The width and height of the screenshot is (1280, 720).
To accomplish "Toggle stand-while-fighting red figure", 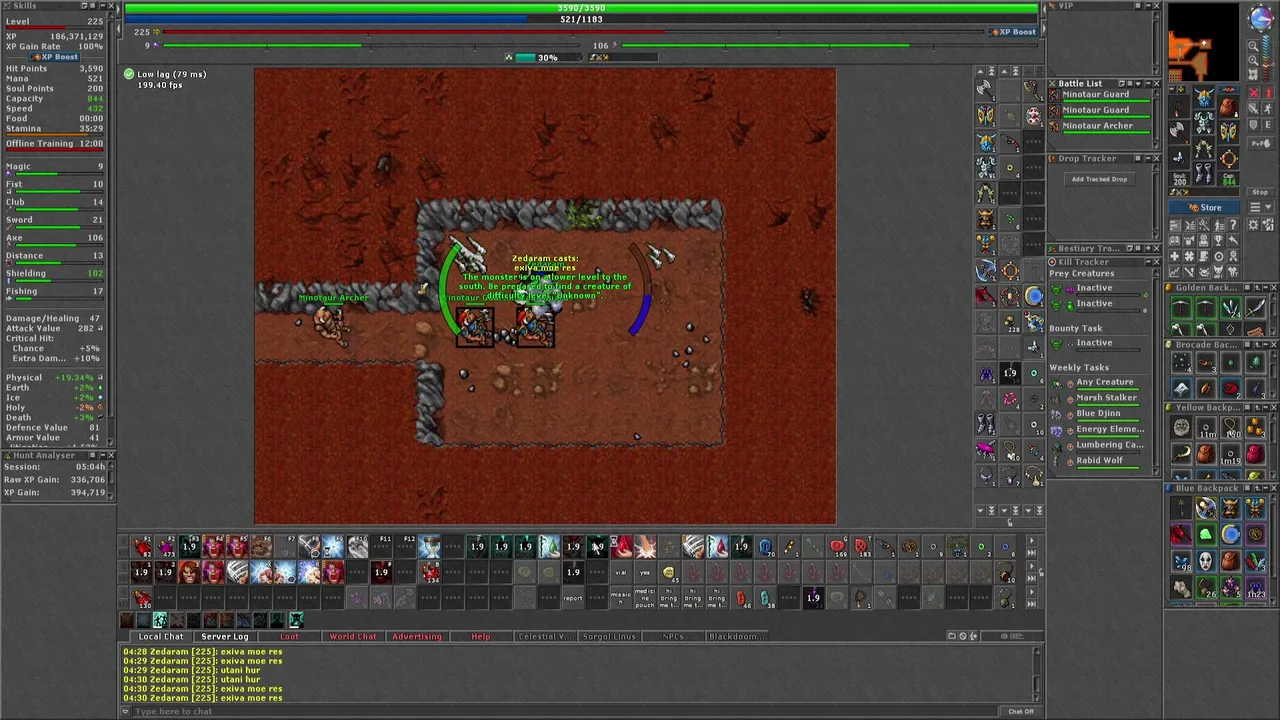I will coord(1269,93).
